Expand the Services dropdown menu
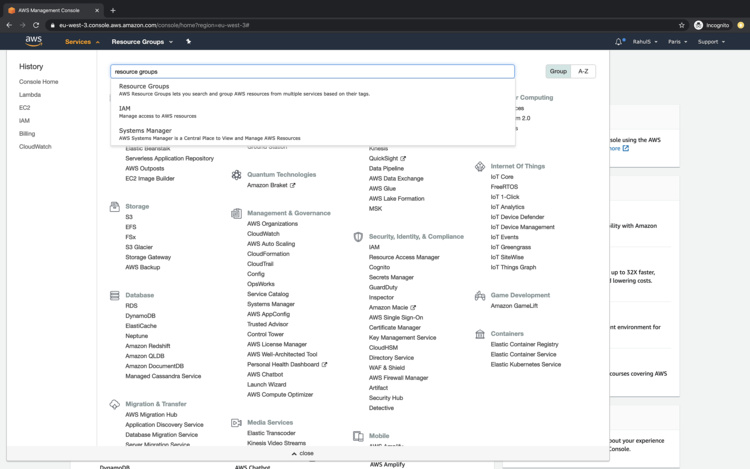This screenshot has height=469, width=750. tap(82, 42)
